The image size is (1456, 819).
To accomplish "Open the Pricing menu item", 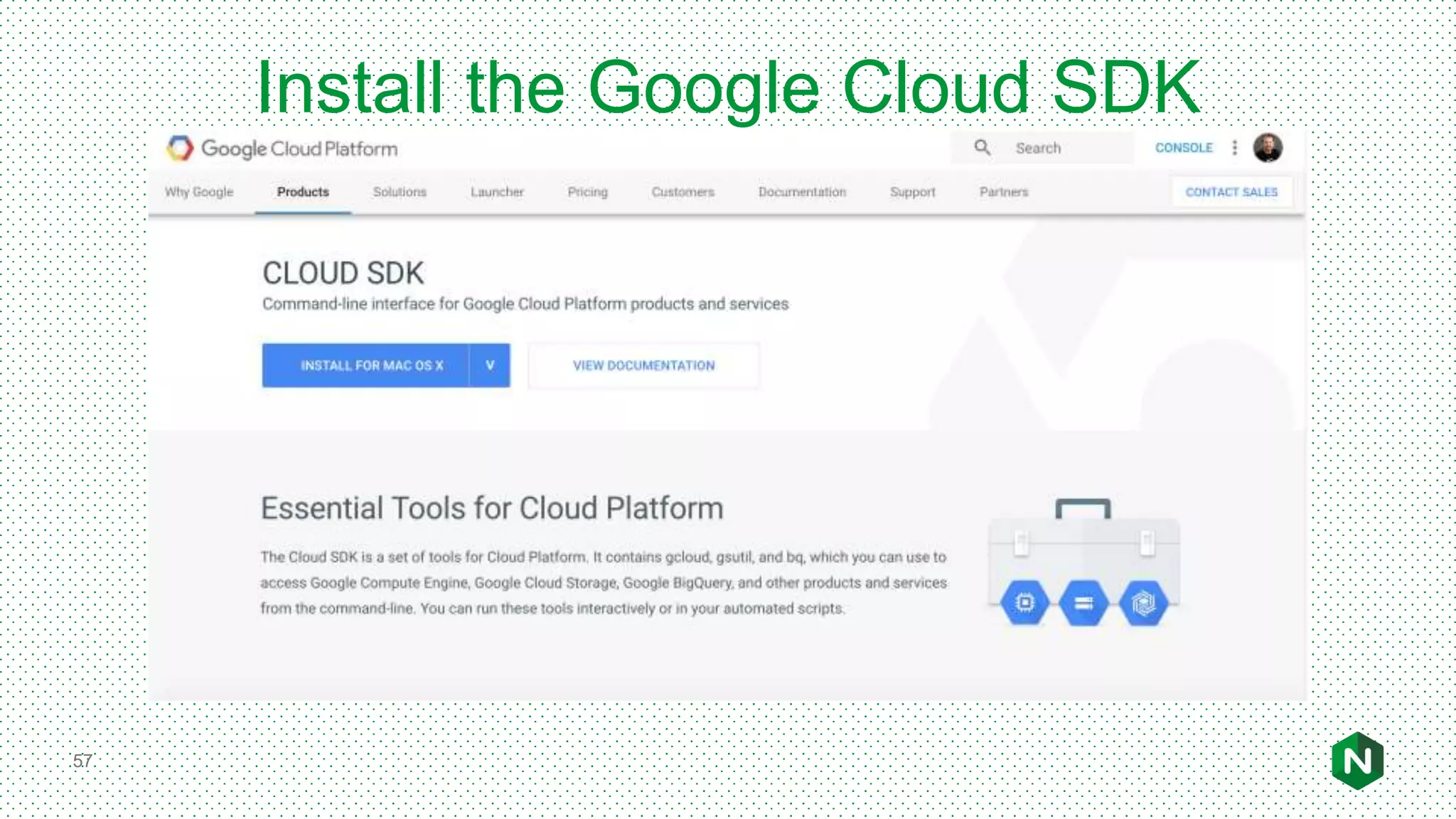I will pos(587,192).
